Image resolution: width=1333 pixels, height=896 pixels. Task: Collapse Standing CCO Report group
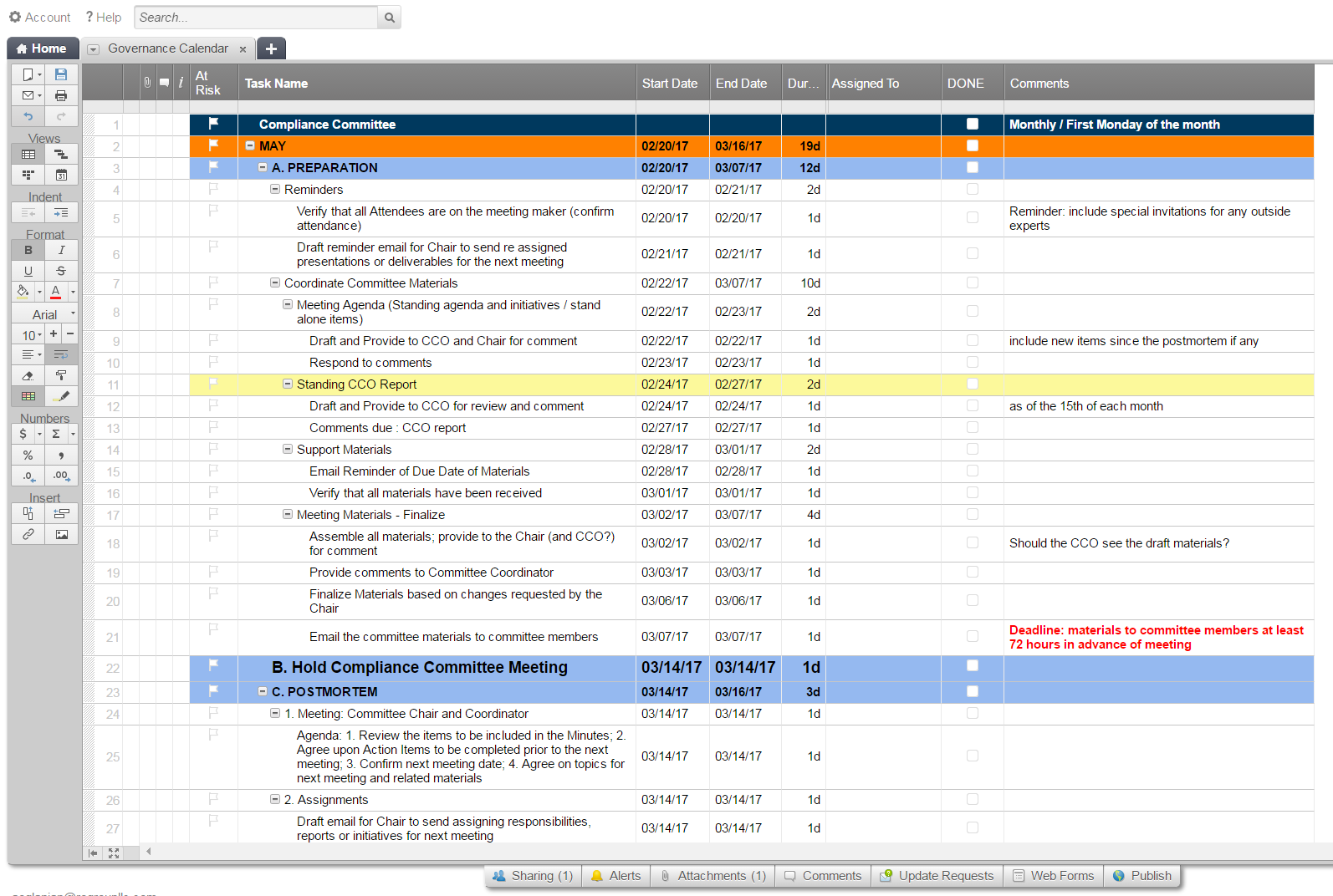click(x=288, y=384)
